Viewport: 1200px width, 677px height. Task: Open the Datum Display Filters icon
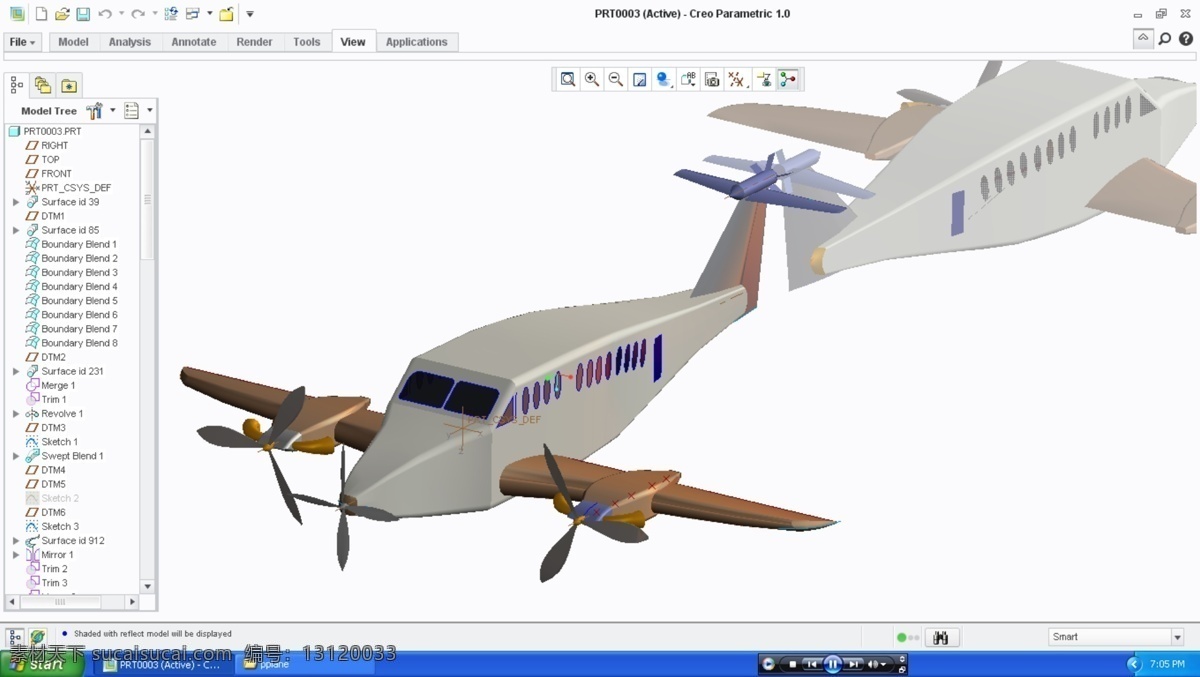click(x=737, y=79)
